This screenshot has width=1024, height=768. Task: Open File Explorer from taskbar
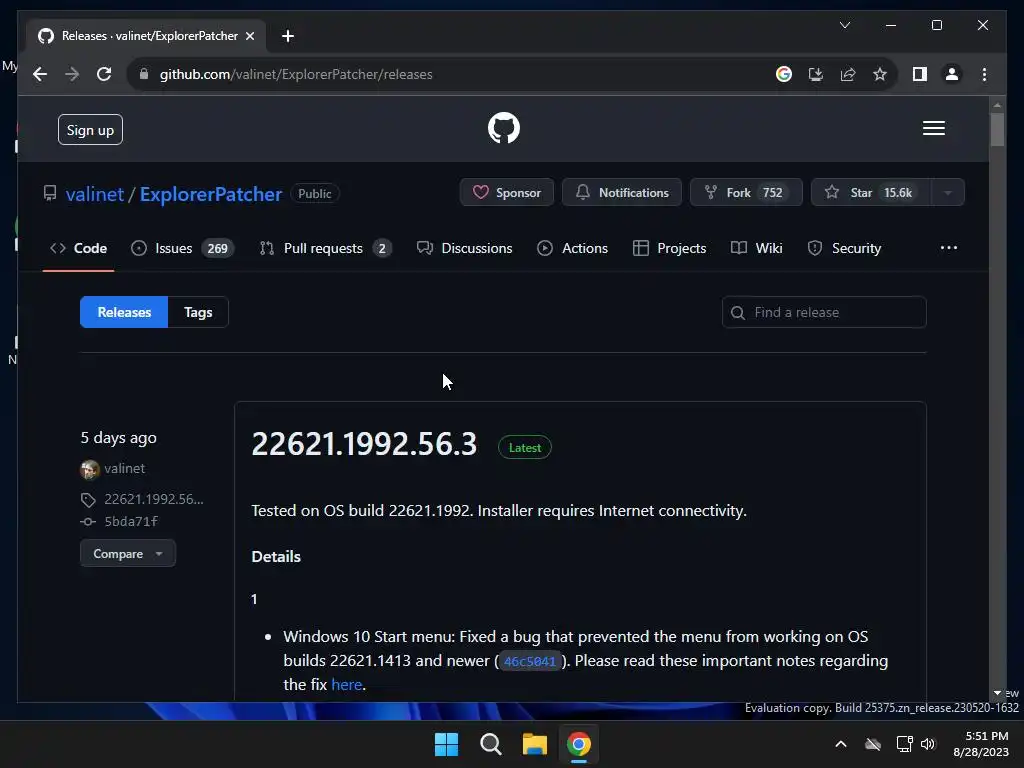[x=534, y=744]
